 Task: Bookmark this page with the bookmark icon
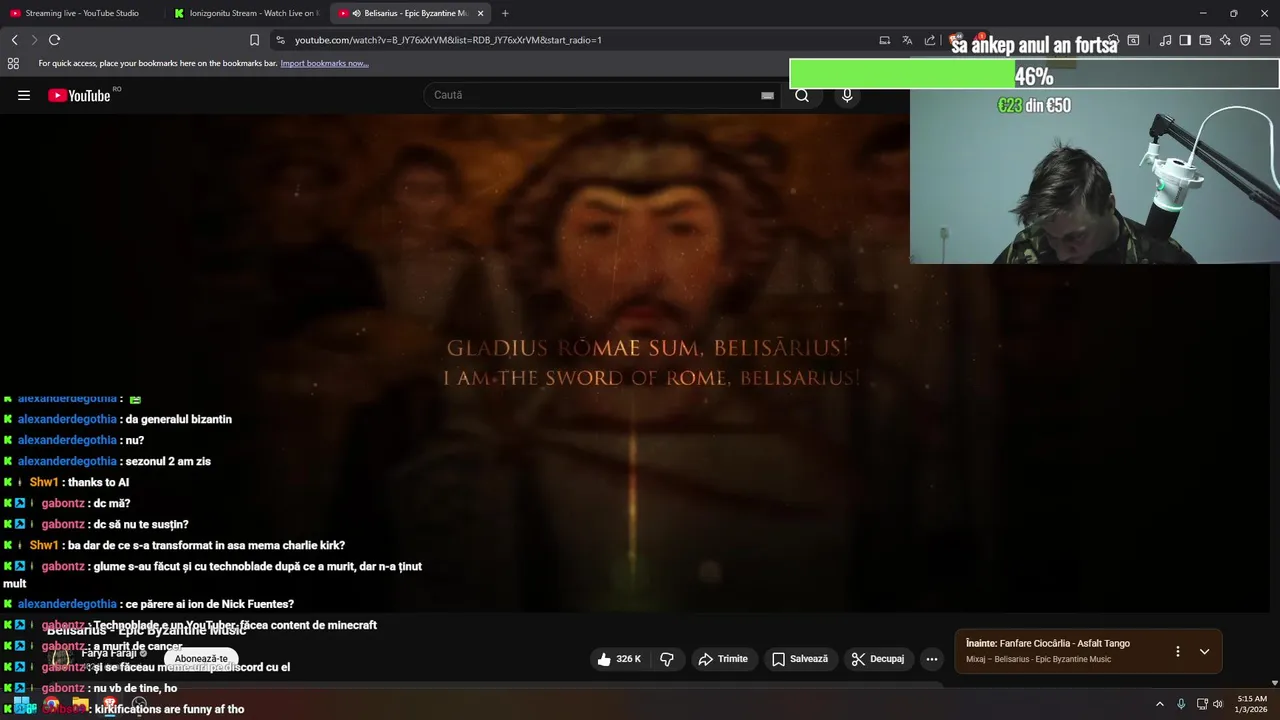tap(254, 40)
